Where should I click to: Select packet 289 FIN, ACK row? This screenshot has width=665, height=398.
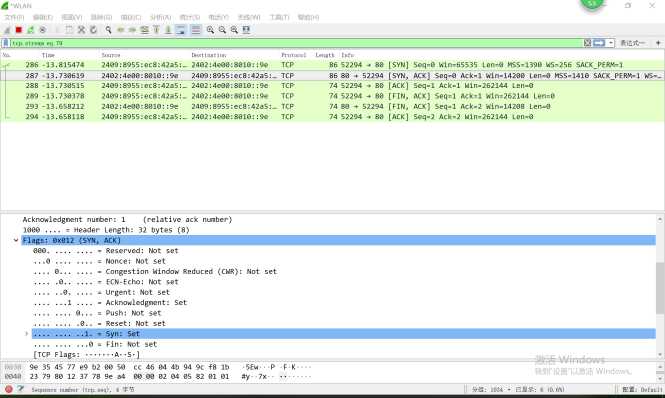coord(332,96)
